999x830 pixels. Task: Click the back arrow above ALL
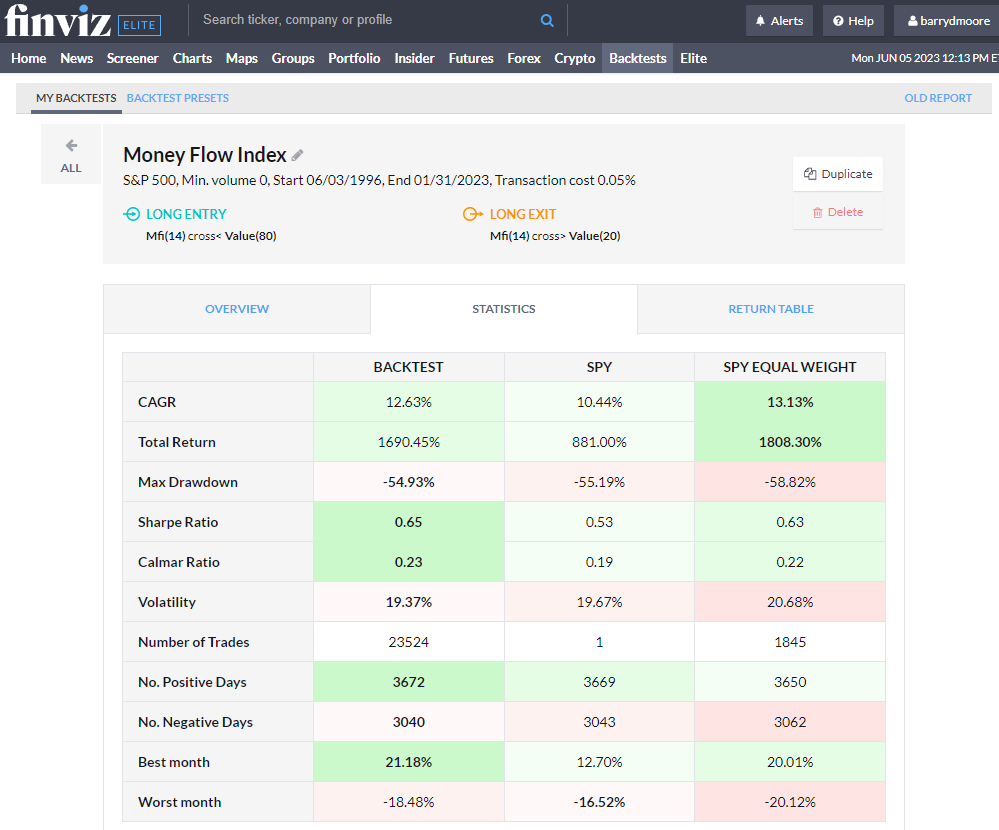[x=70, y=144]
